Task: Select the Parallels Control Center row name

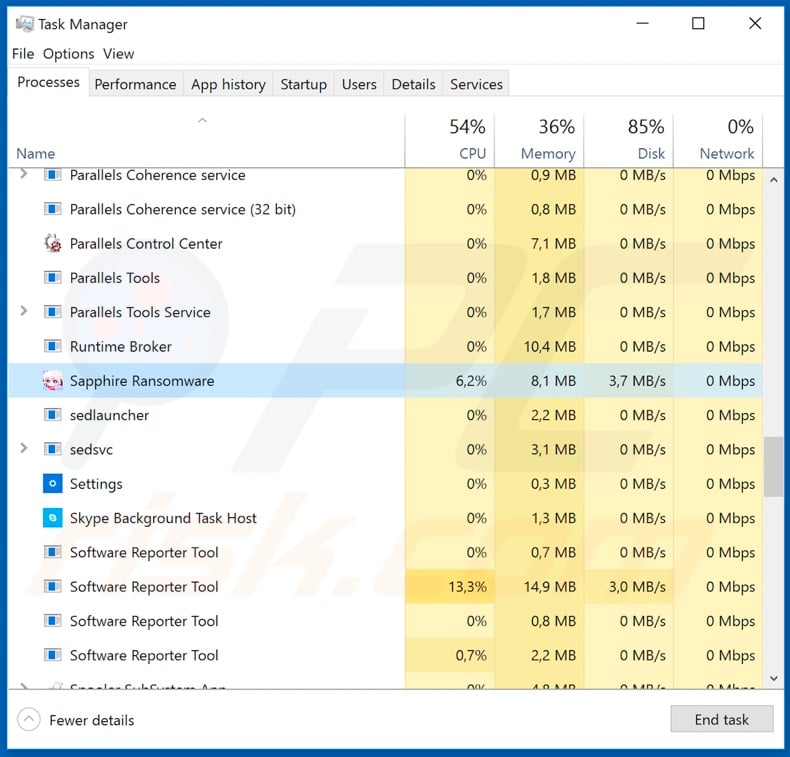Action: point(146,244)
